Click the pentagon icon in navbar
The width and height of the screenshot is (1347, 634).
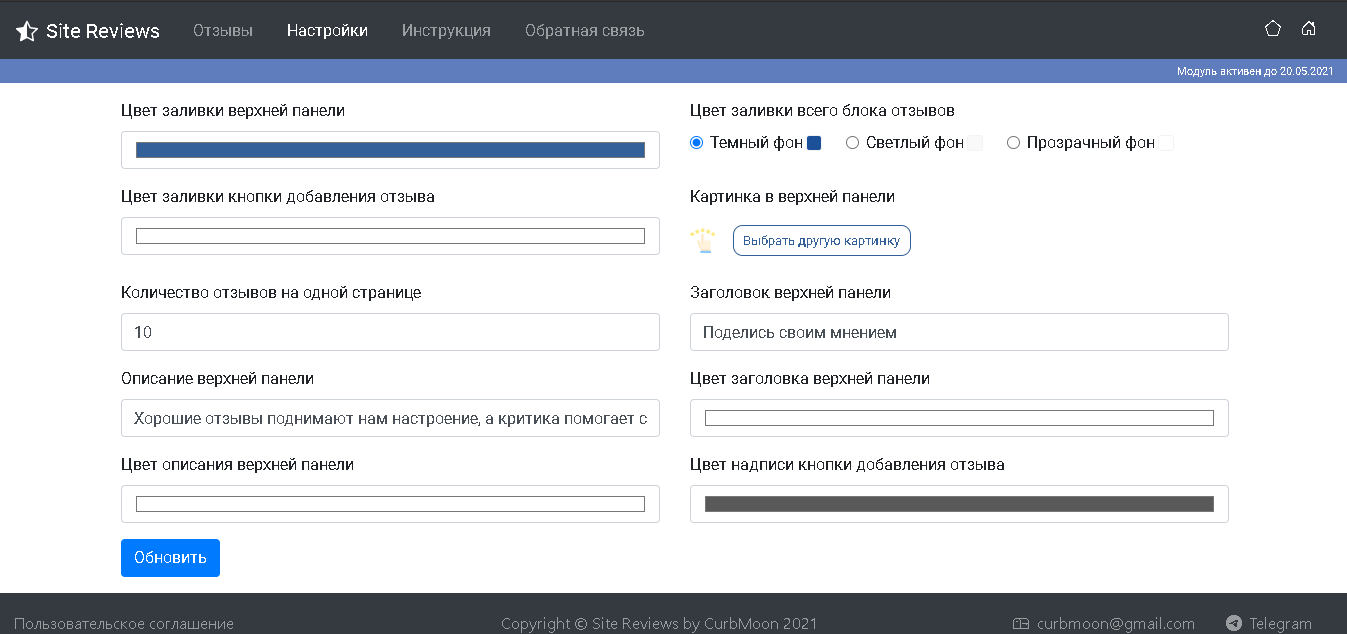[x=1273, y=29]
